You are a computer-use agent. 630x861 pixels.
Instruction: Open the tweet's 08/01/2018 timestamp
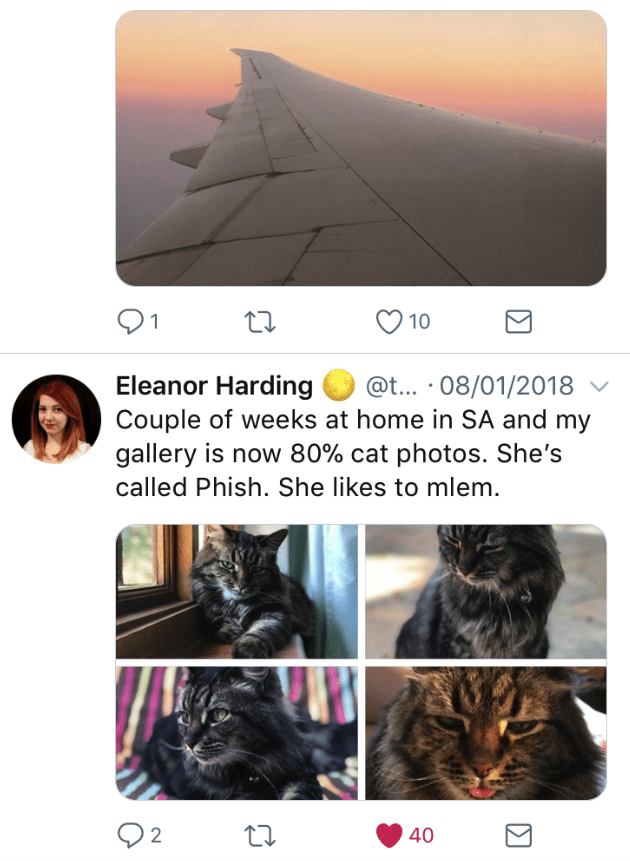tap(507, 385)
